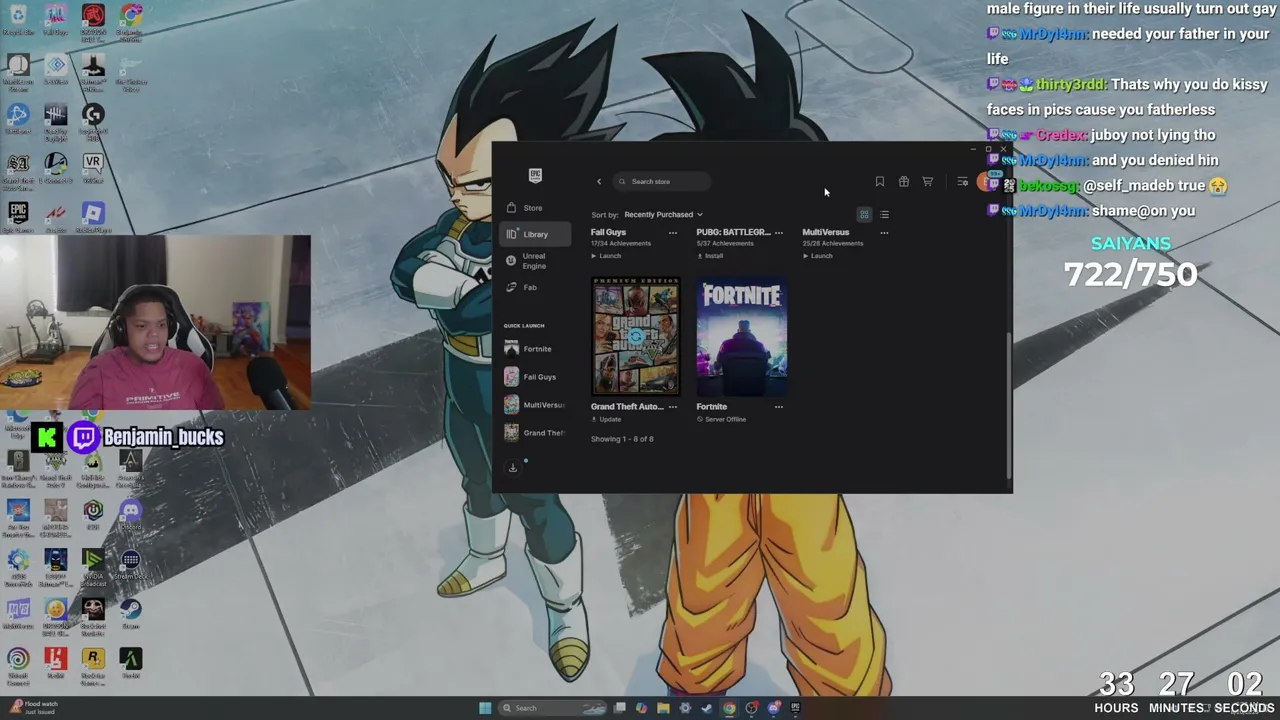Image resolution: width=1280 pixels, height=720 pixels.
Task: Click the Grand Theft Auto V cover art
Action: 635,337
